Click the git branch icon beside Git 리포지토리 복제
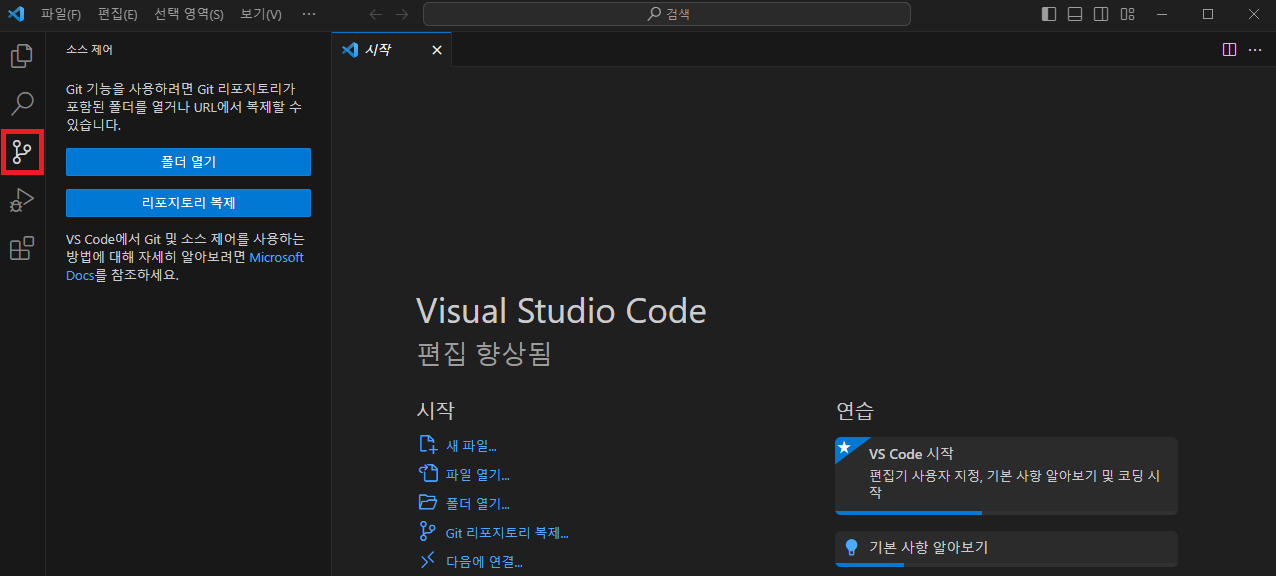Screen dimensions: 1276x576 click(428, 532)
